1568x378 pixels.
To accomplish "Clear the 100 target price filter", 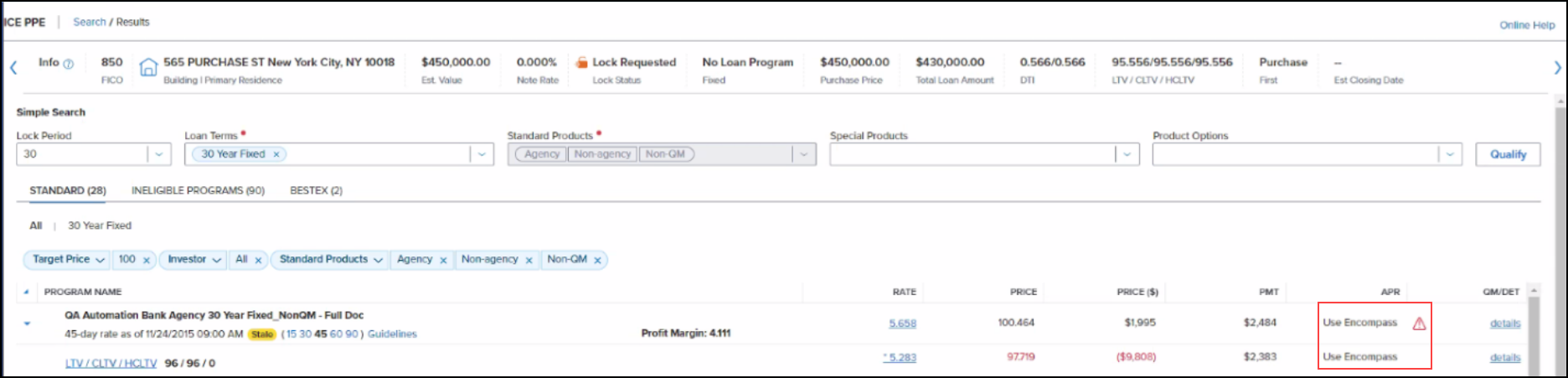I will [147, 261].
